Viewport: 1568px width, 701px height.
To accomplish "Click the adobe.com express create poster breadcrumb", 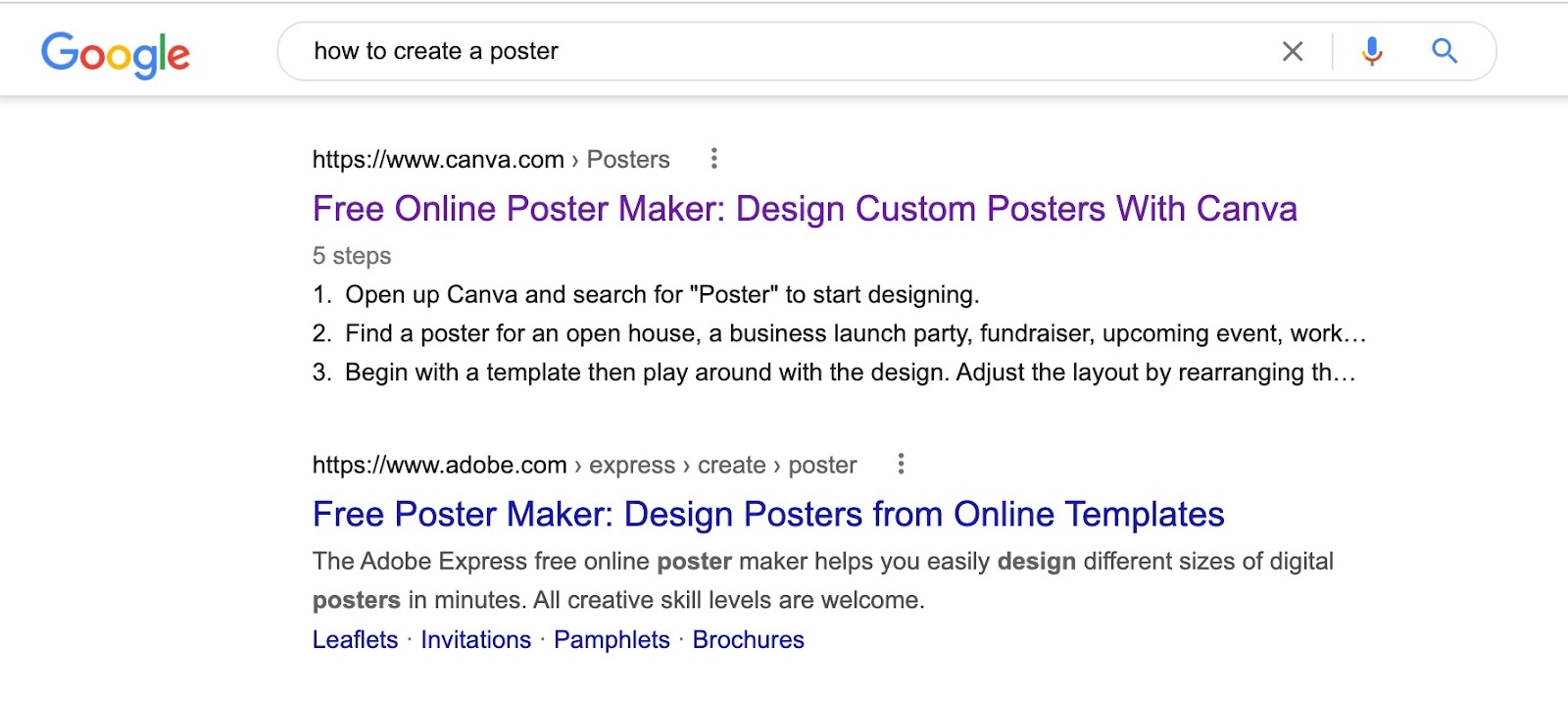I will [584, 465].
